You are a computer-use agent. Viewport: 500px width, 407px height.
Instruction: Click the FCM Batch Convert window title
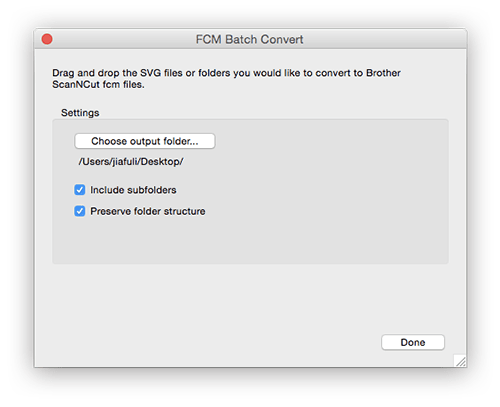click(249, 39)
